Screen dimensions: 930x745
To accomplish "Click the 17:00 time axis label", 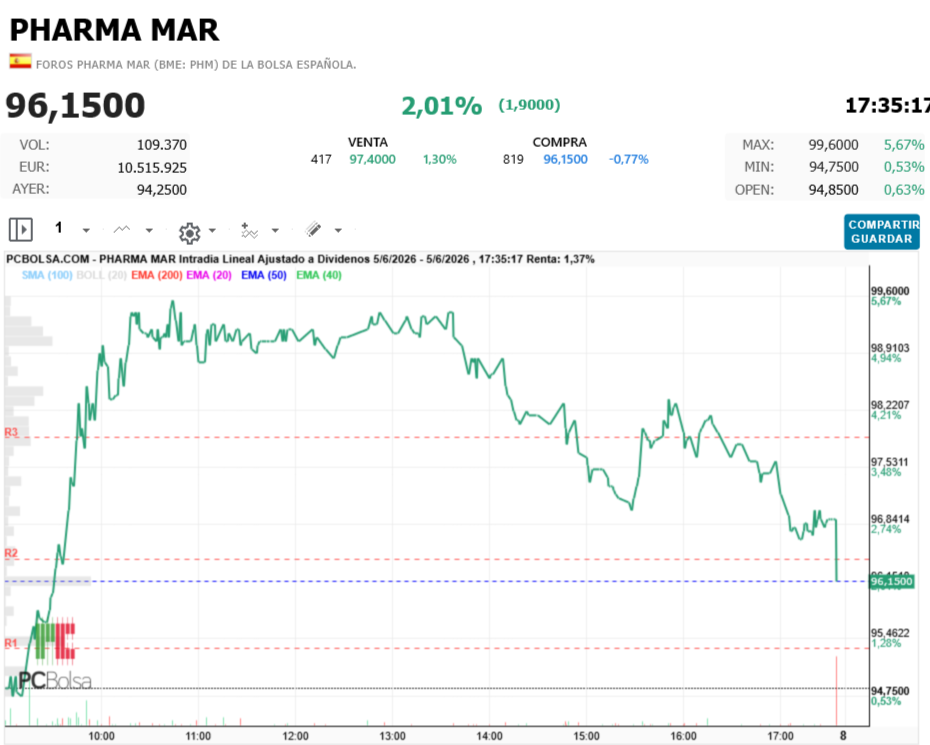I will (780, 736).
